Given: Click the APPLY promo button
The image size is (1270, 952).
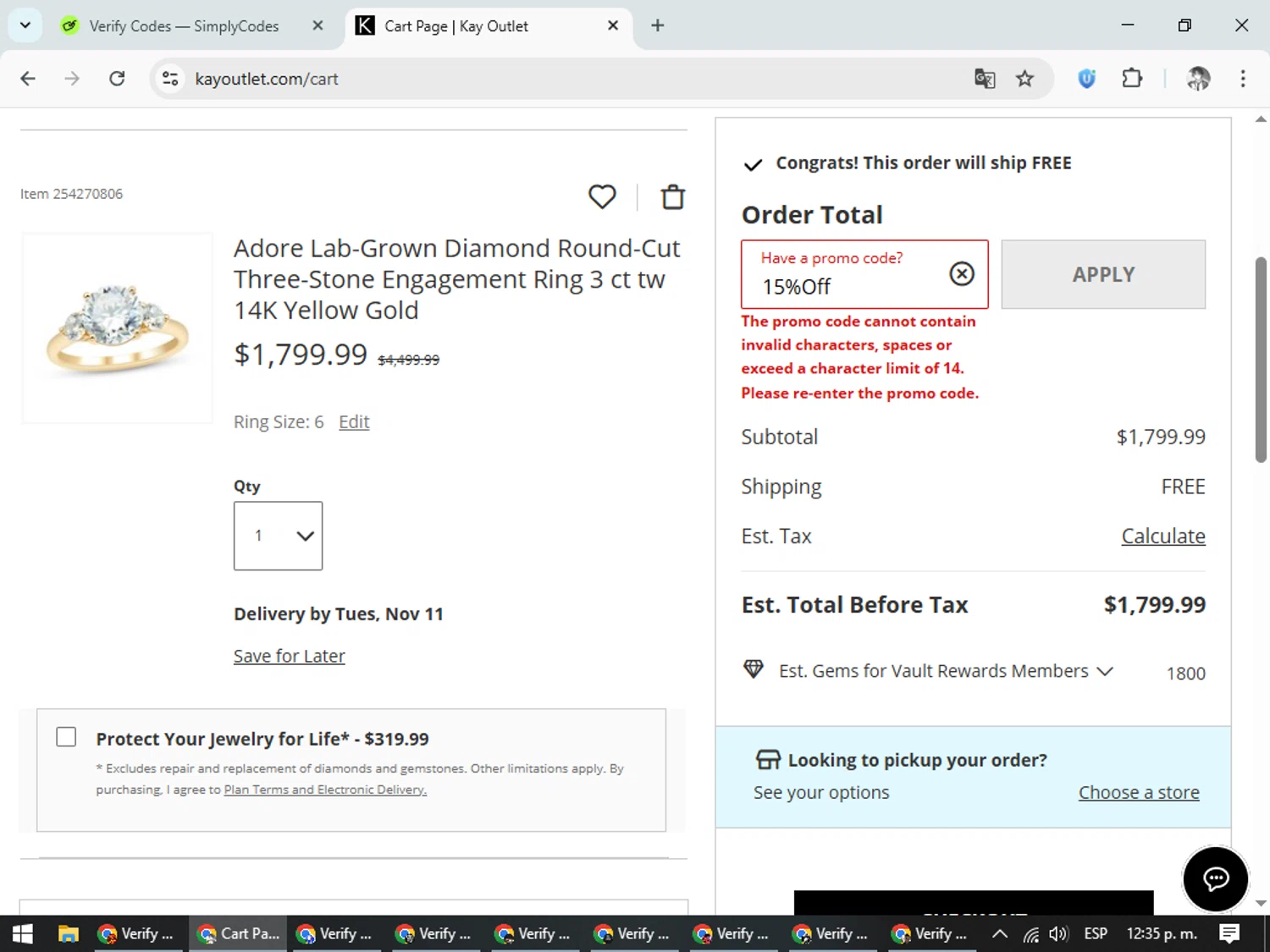Looking at the screenshot, I should point(1103,274).
